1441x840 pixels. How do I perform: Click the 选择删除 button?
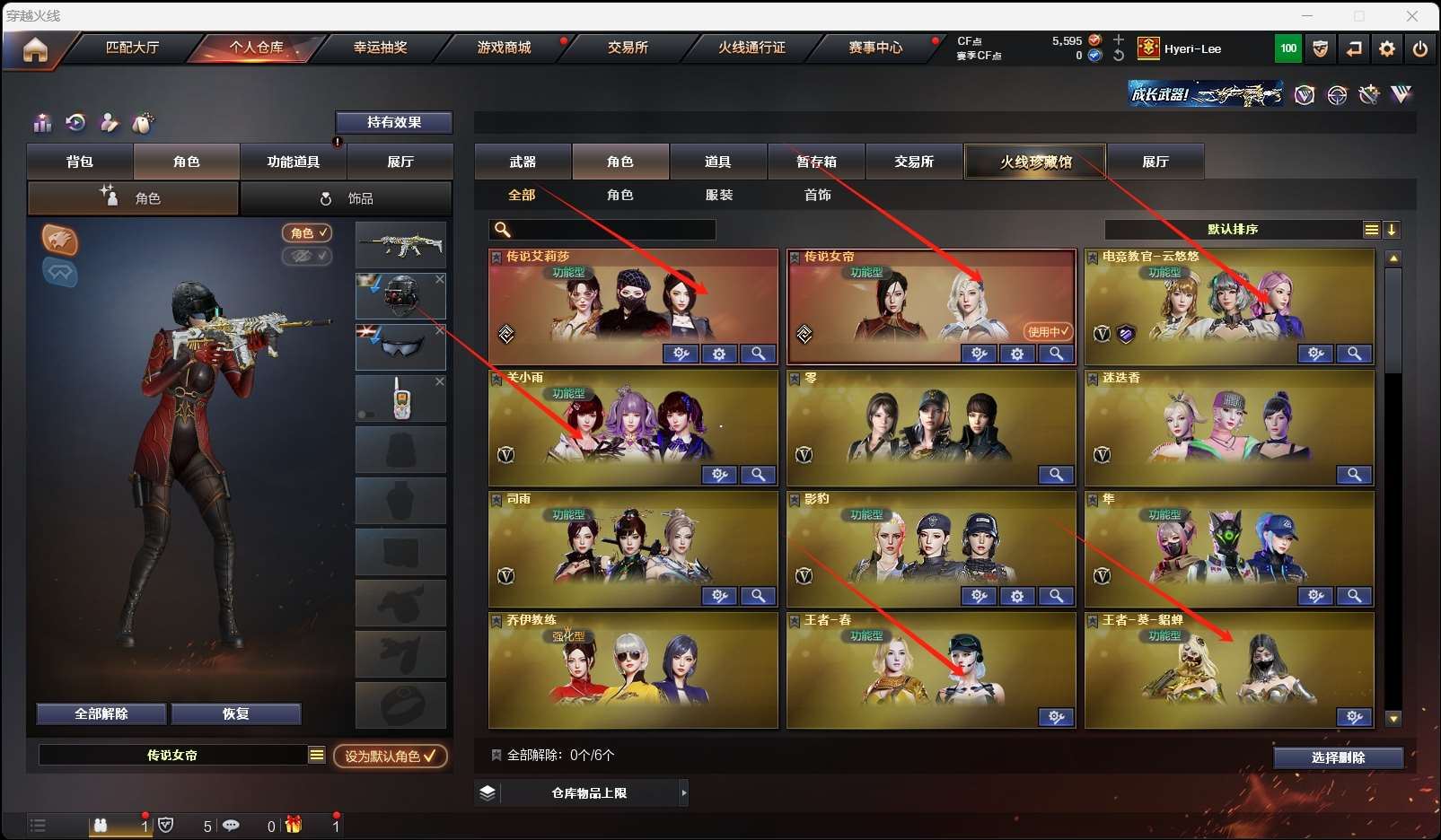(x=1338, y=757)
